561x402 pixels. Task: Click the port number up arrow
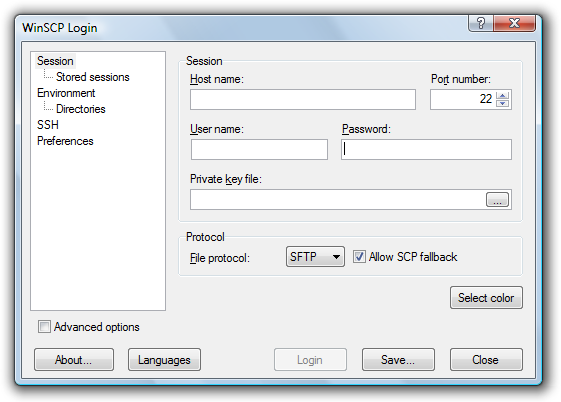click(503, 95)
